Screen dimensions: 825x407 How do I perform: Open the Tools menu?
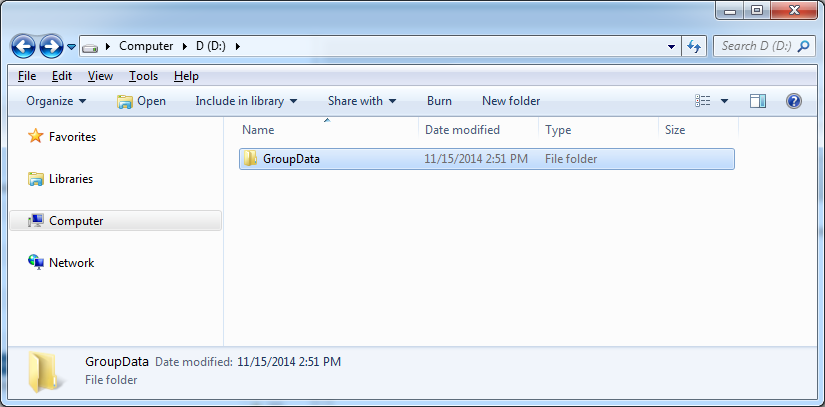point(144,76)
